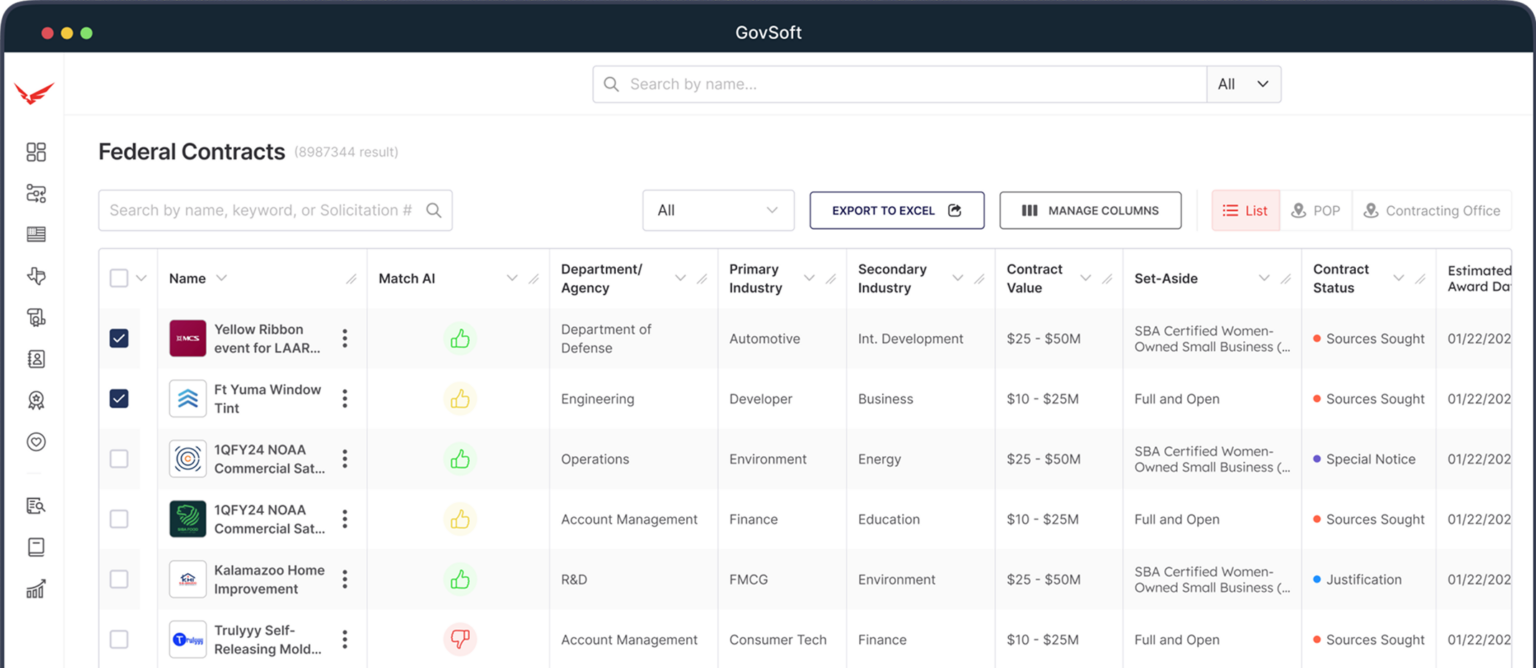Check the checkbox in the Finance/Education row
Viewport: 1536px width, 668px height.
[119, 519]
